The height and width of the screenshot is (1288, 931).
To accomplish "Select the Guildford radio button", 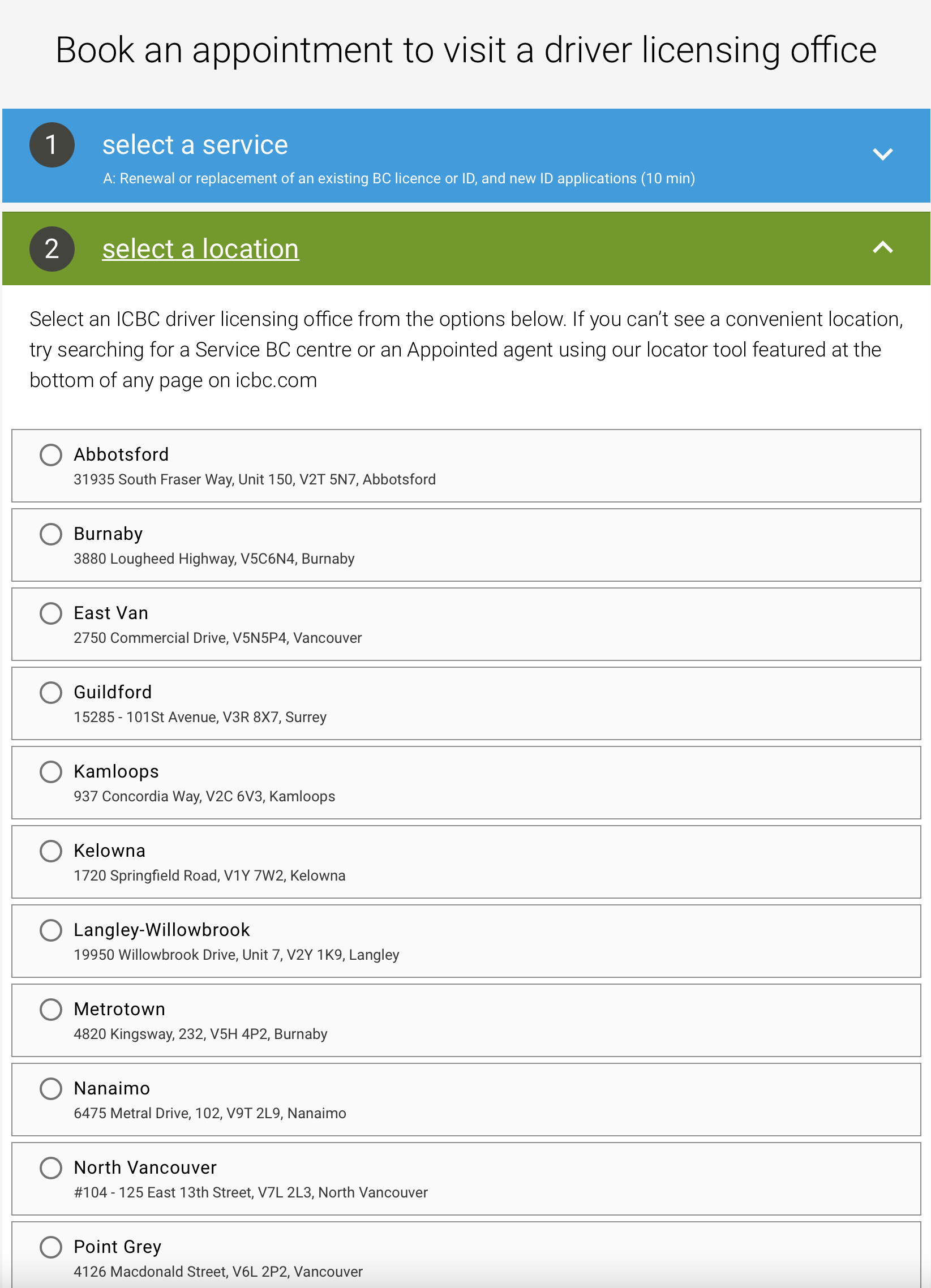I will pyautogui.click(x=50, y=692).
